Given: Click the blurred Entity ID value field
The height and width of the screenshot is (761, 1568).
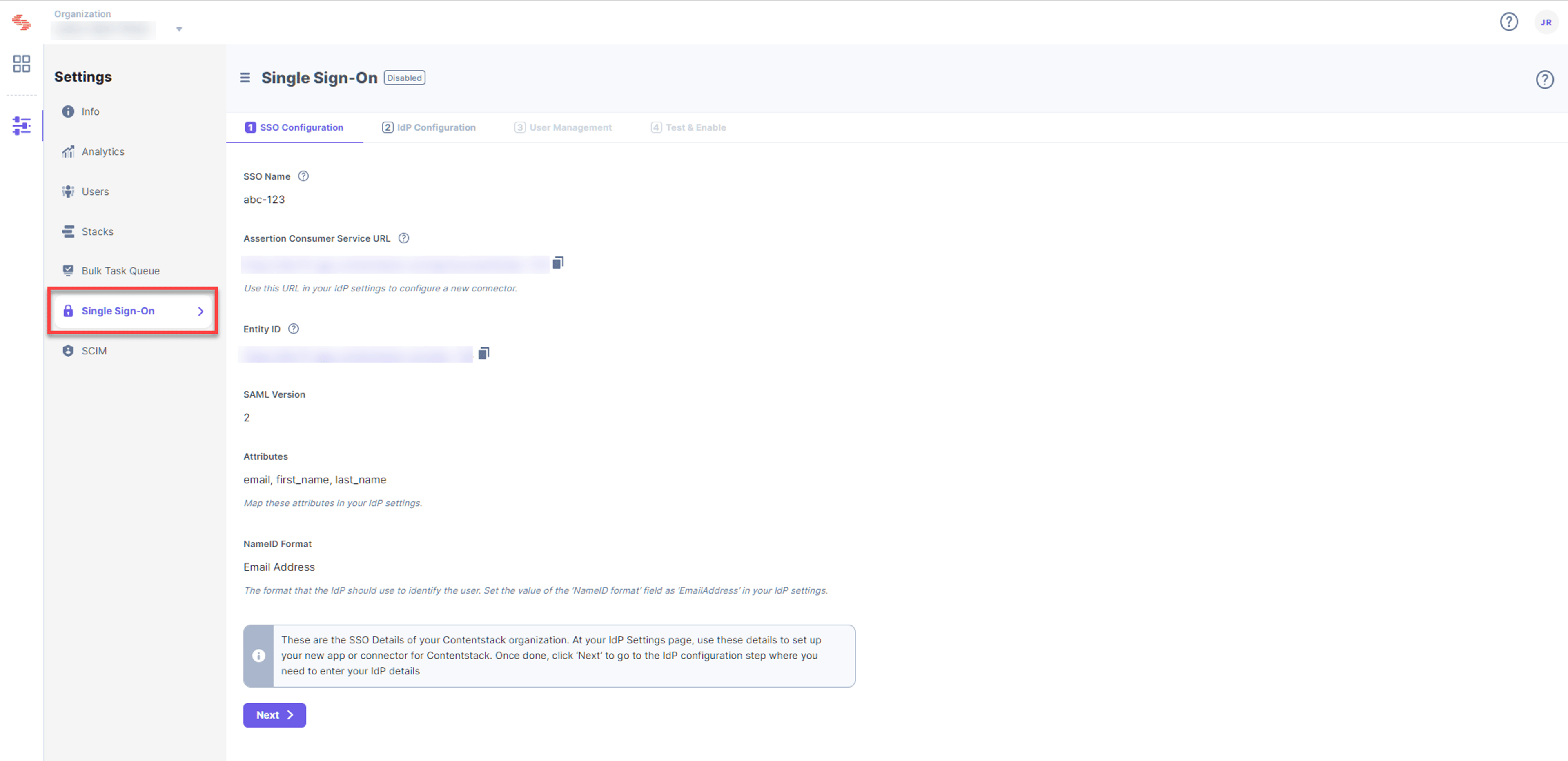Looking at the screenshot, I should (x=356, y=354).
